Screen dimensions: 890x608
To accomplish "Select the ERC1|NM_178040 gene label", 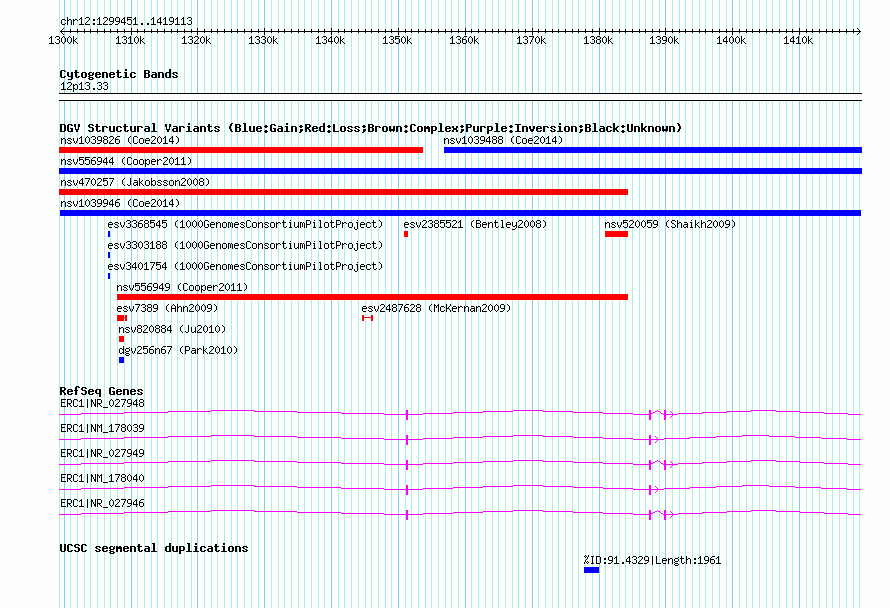I will pyautogui.click(x=102, y=478).
